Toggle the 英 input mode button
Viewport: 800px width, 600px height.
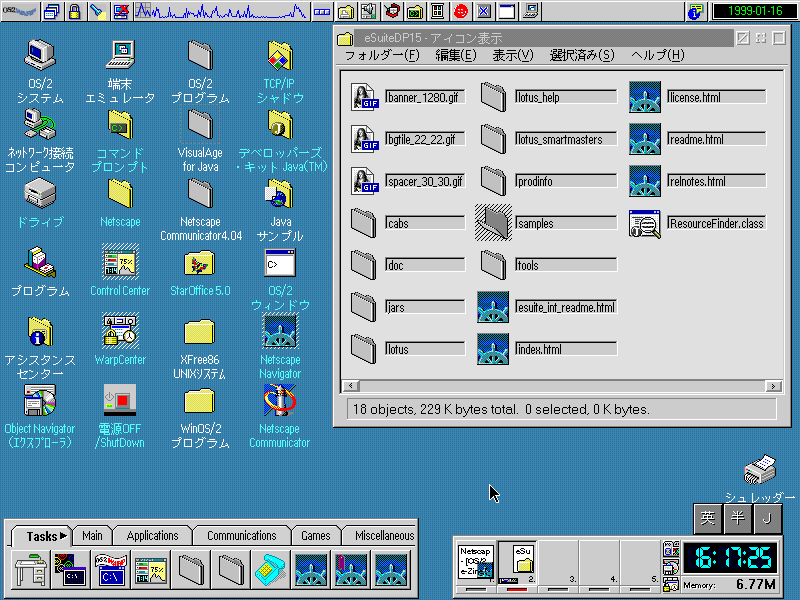708,518
